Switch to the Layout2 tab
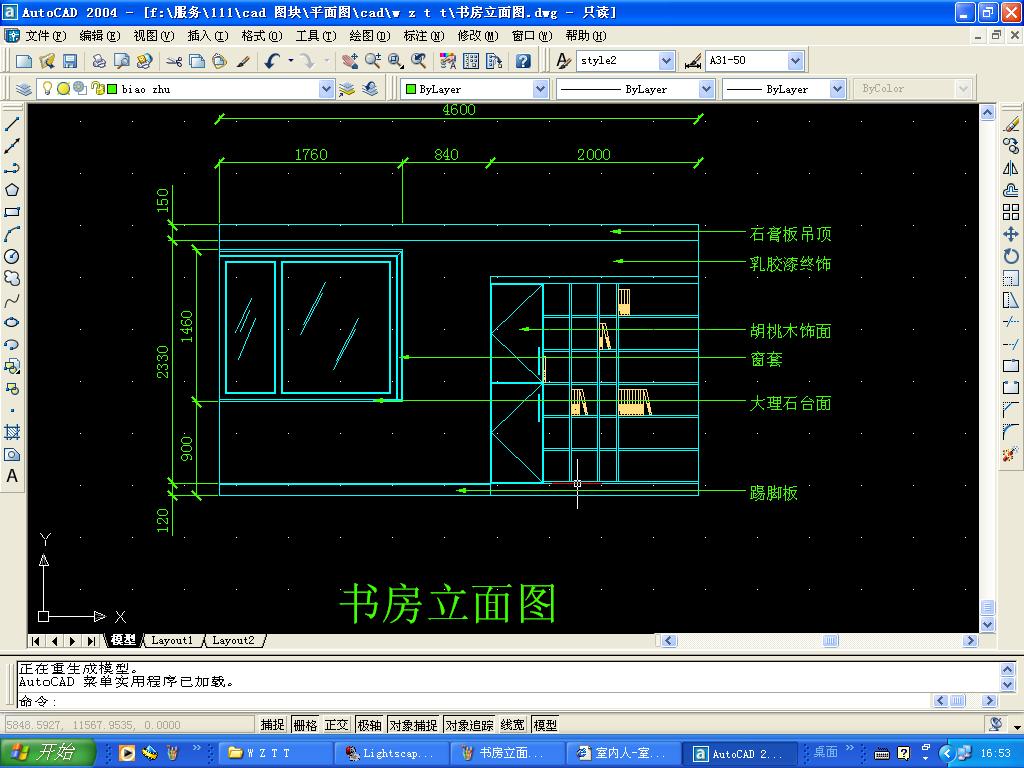 pos(233,641)
